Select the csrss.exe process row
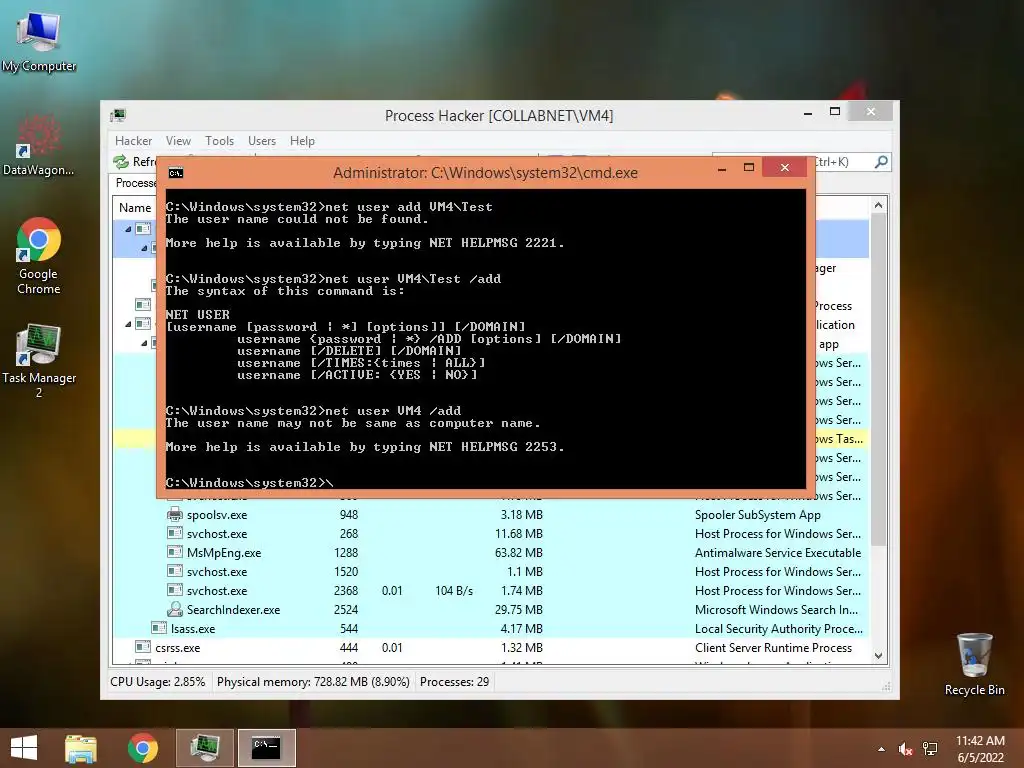Image resolution: width=1024 pixels, height=768 pixels. point(490,647)
